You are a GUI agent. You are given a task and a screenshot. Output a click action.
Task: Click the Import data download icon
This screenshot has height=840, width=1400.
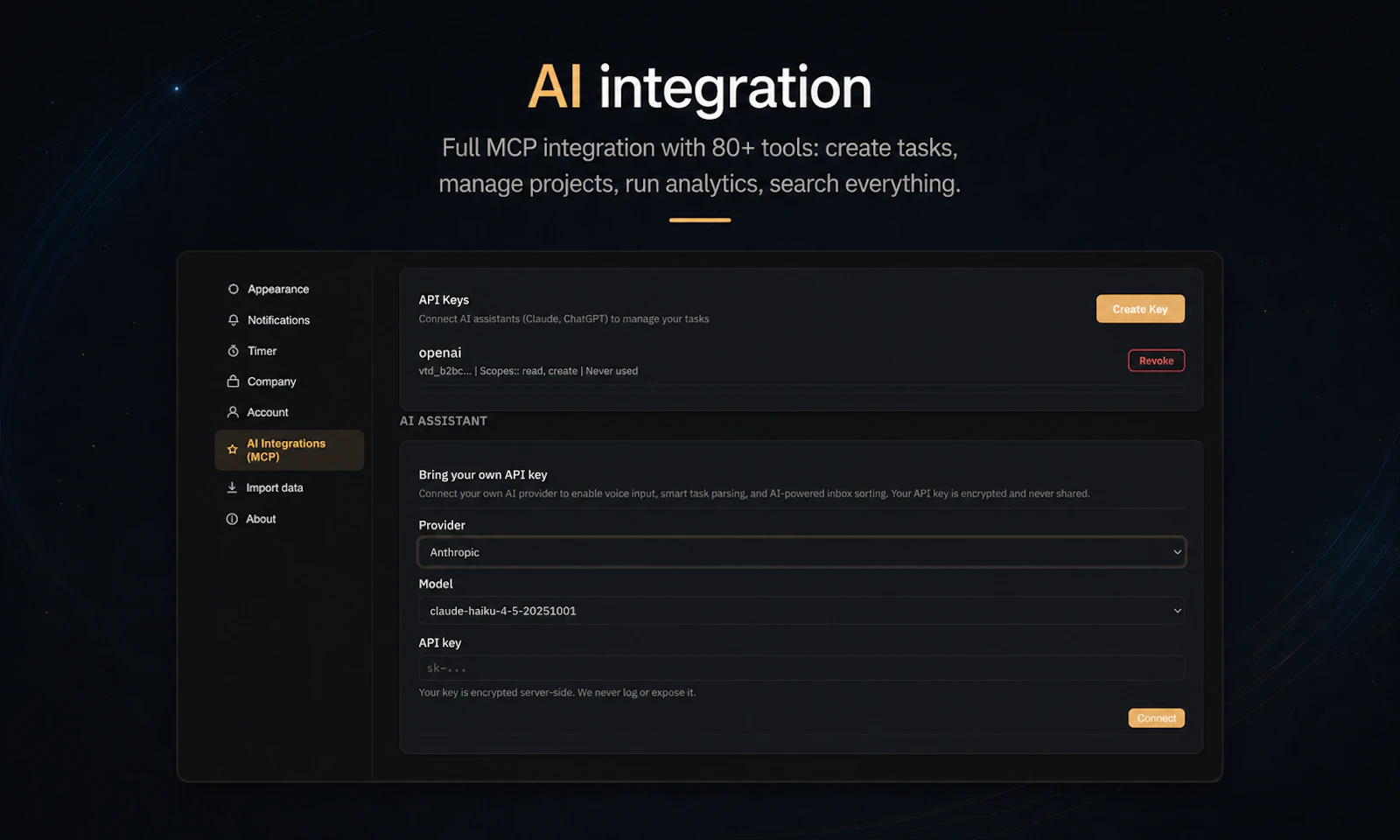(232, 487)
